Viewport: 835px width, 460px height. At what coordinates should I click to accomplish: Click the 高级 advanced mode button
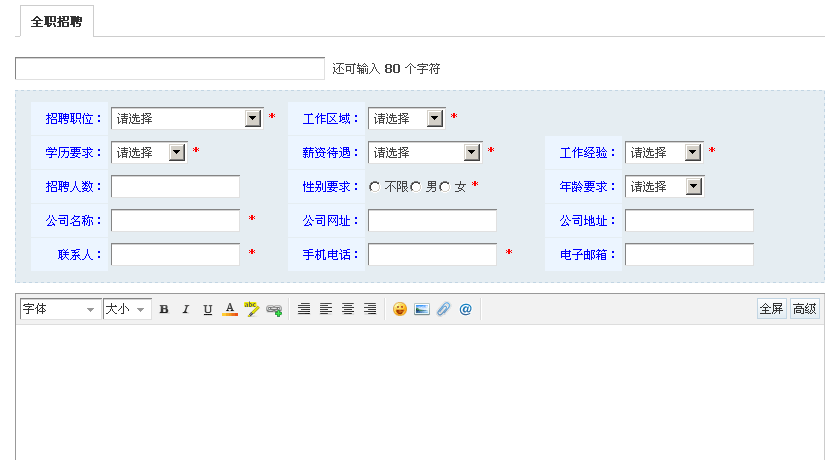pos(804,309)
